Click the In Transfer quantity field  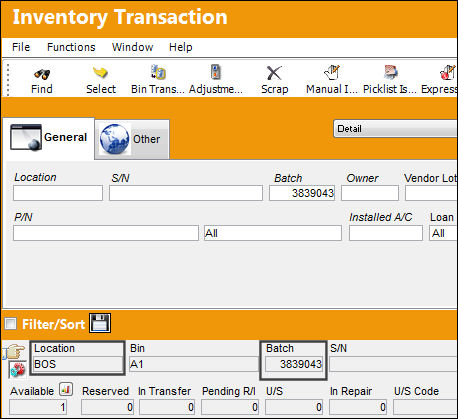click(167, 407)
